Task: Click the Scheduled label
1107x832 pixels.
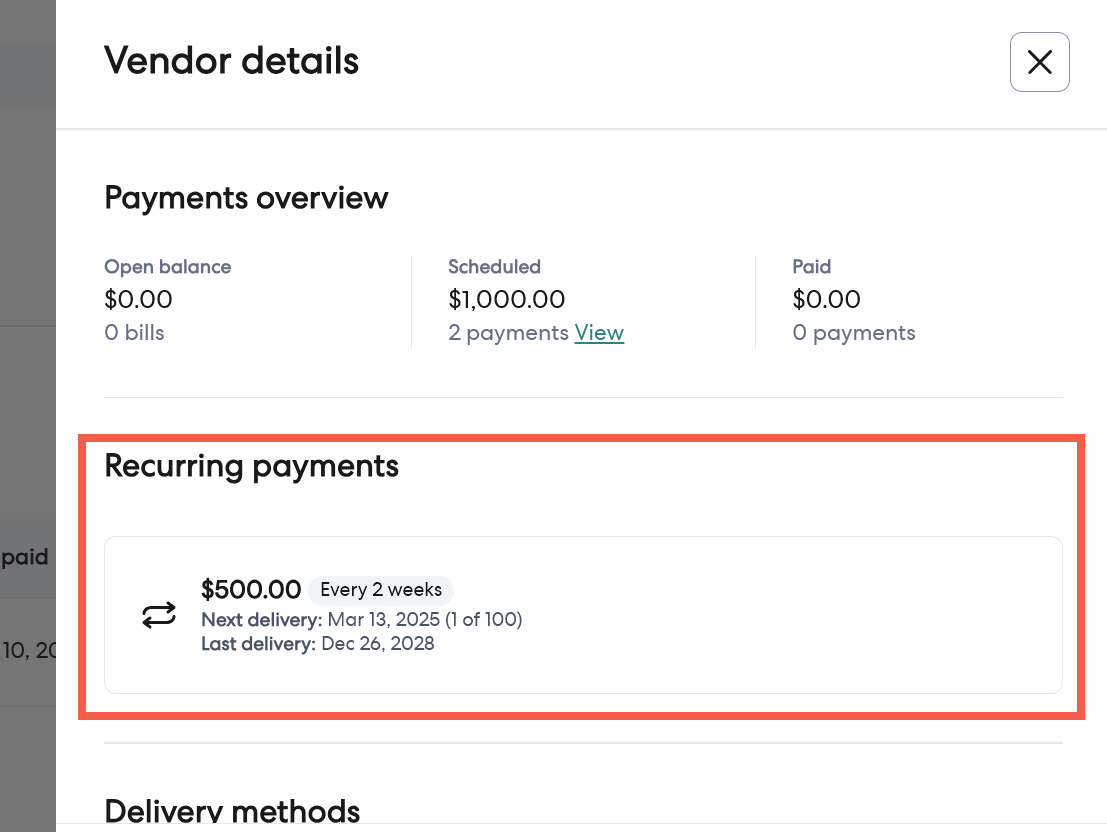Action: (x=494, y=267)
